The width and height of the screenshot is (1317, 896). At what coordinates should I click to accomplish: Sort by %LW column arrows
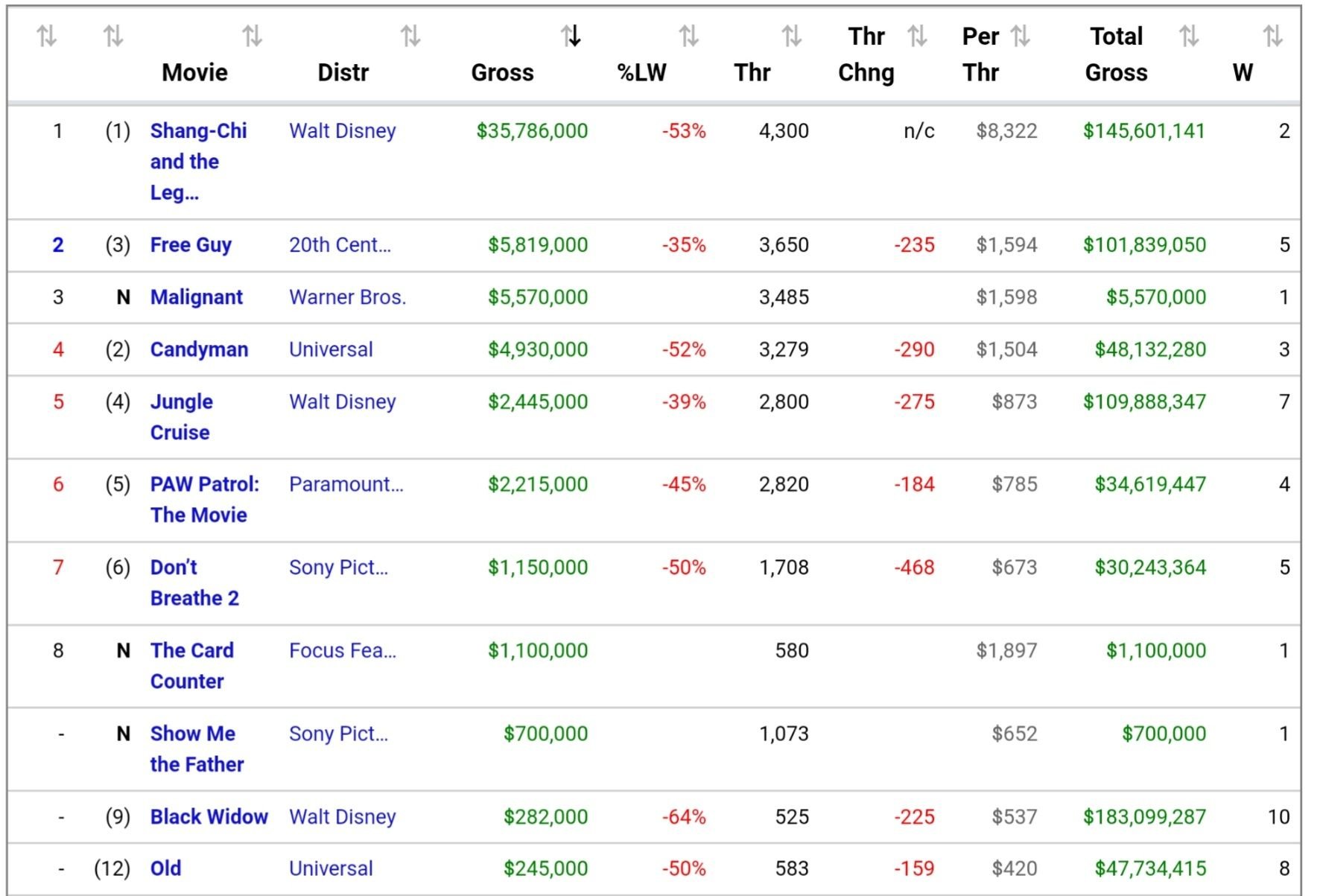[689, 35]
